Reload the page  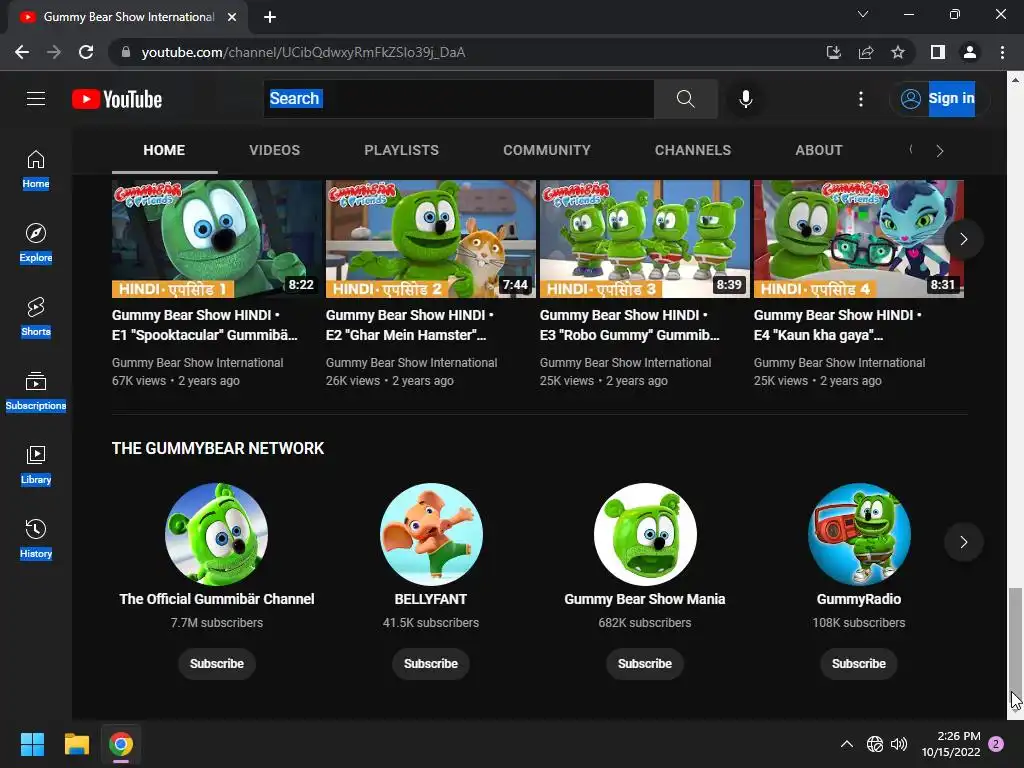[86, 52]
